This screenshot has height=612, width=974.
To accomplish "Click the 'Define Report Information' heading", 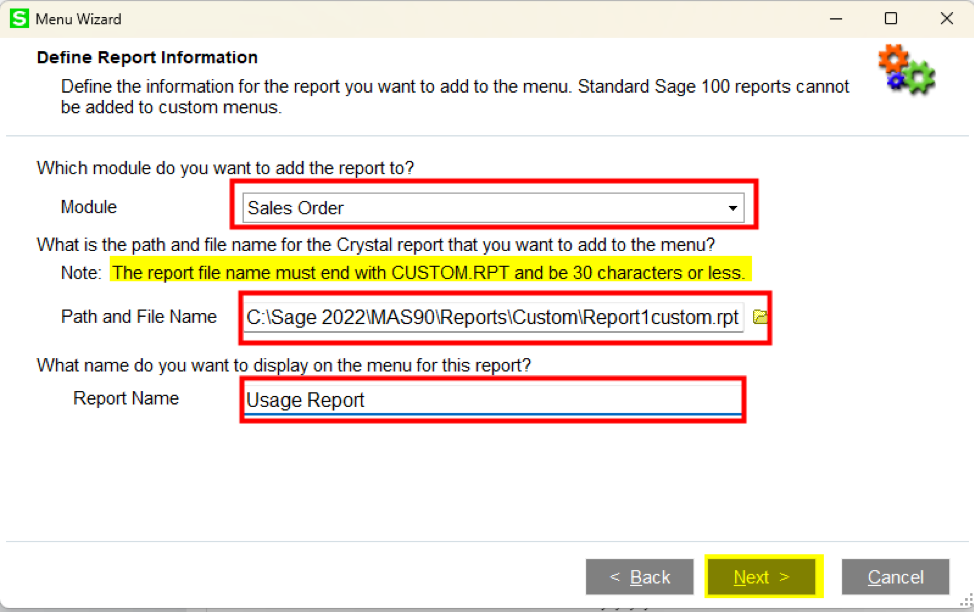I will (x=147, y=57).
